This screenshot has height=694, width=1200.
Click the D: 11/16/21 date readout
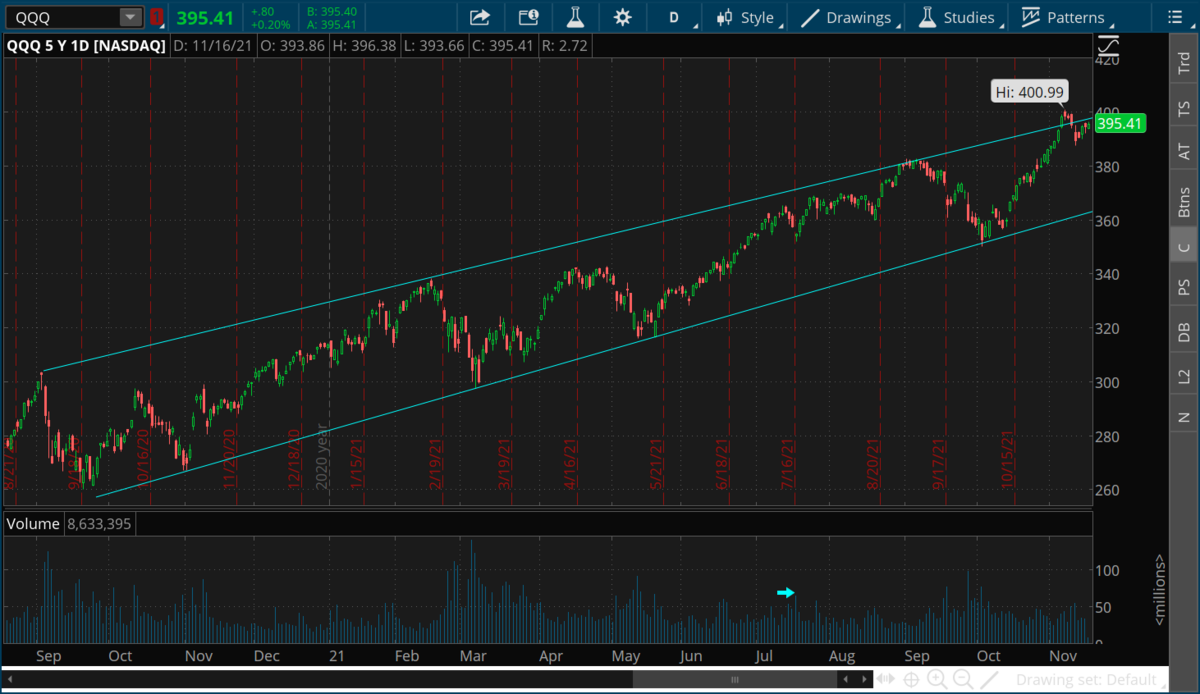211,45
